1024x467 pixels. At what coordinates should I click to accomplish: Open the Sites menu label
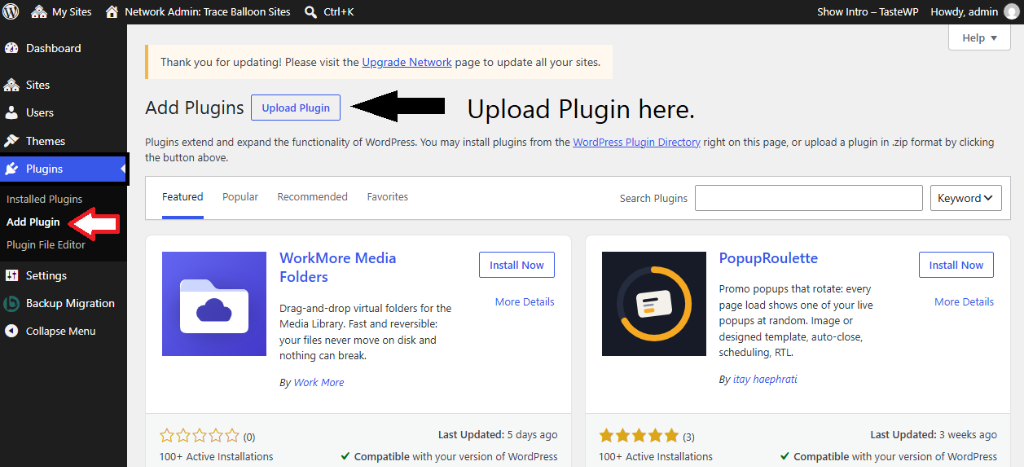coord(38,85)
